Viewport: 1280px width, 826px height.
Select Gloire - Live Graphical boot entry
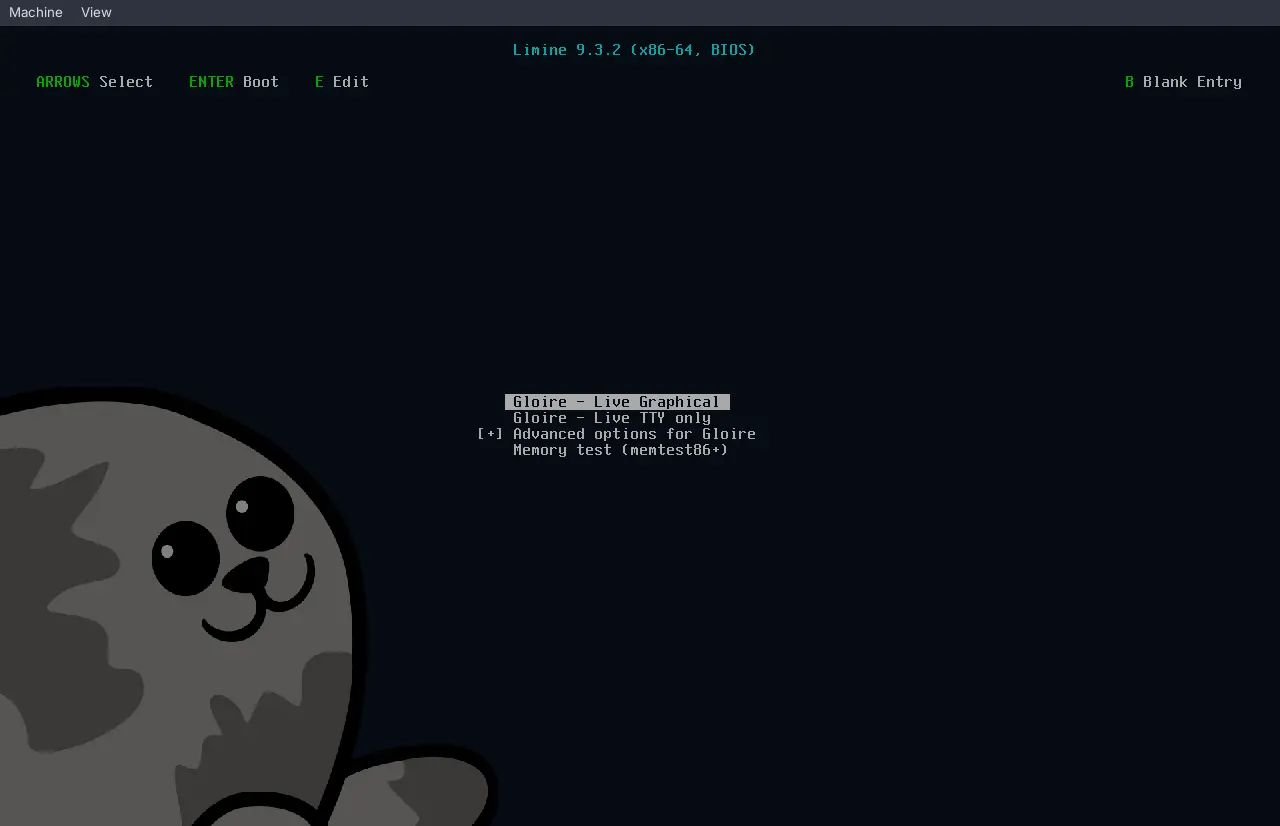click(x=617, y=402)
